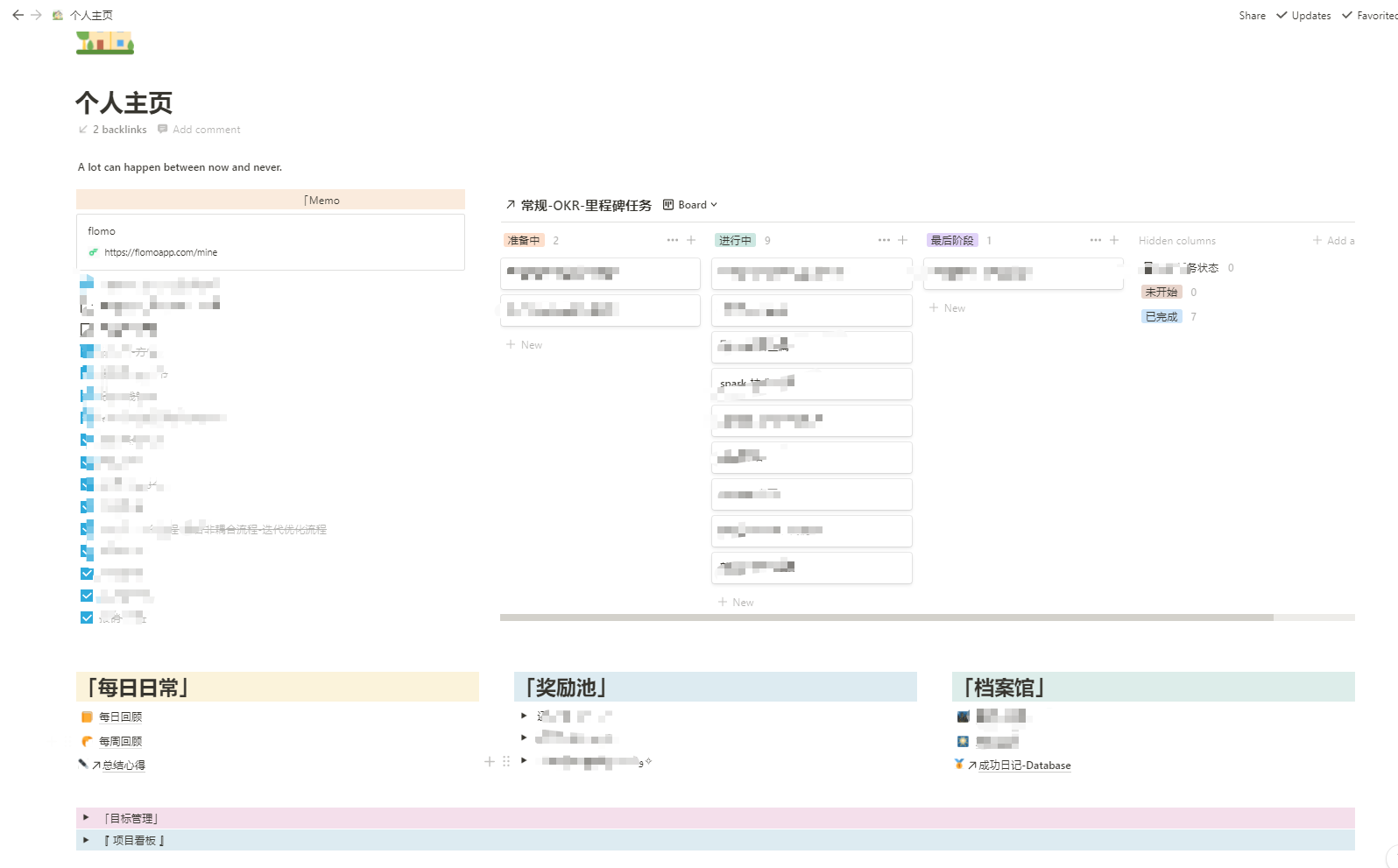Screen dimensions: 1398x868
Task: Click New under the 准备中 column
Action: click(x=525, y=345)
